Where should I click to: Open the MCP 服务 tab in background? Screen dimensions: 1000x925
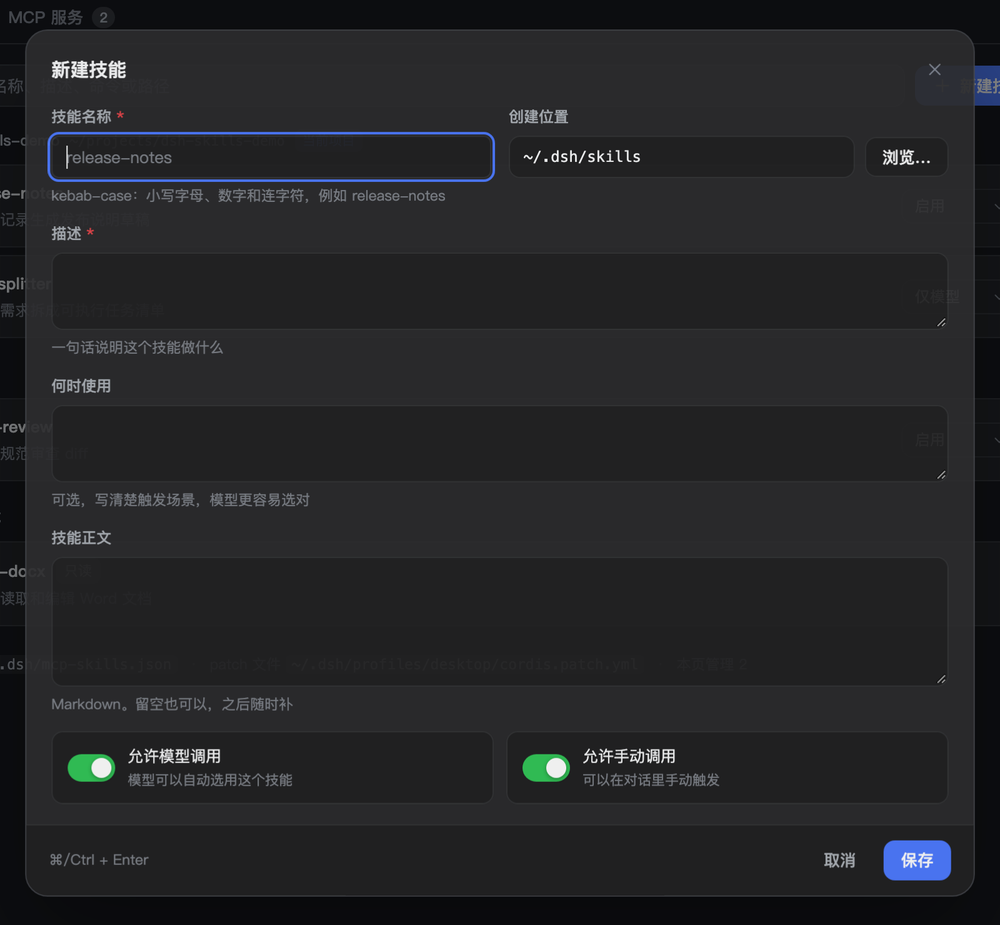(61, 17)
